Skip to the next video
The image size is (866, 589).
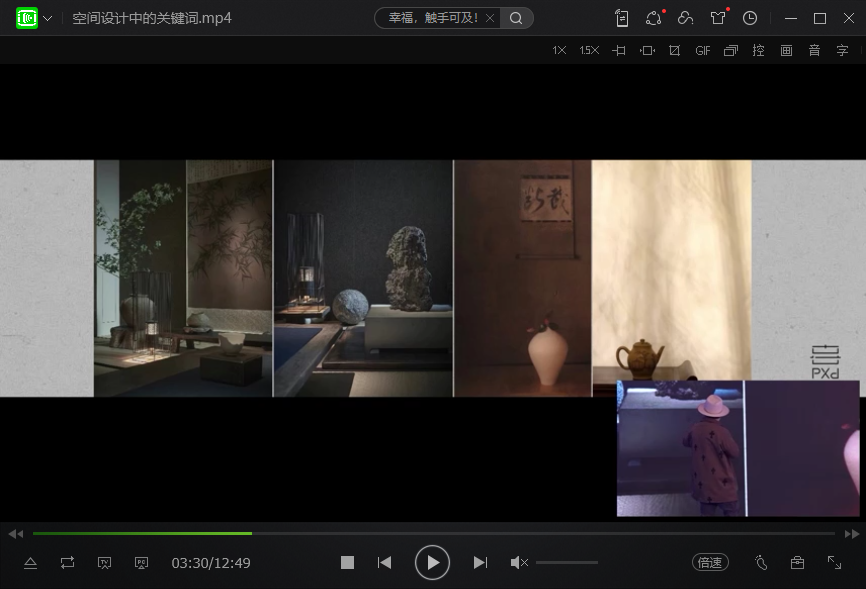tap(480, 563)
